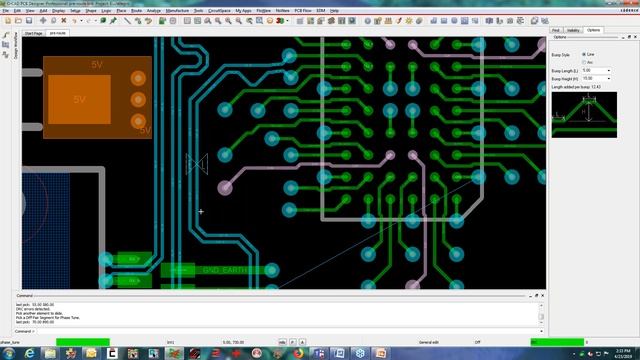The width and height of the screenshot is (640, 360).
Task: Open the Setup menu
Action: click(75, 11)
